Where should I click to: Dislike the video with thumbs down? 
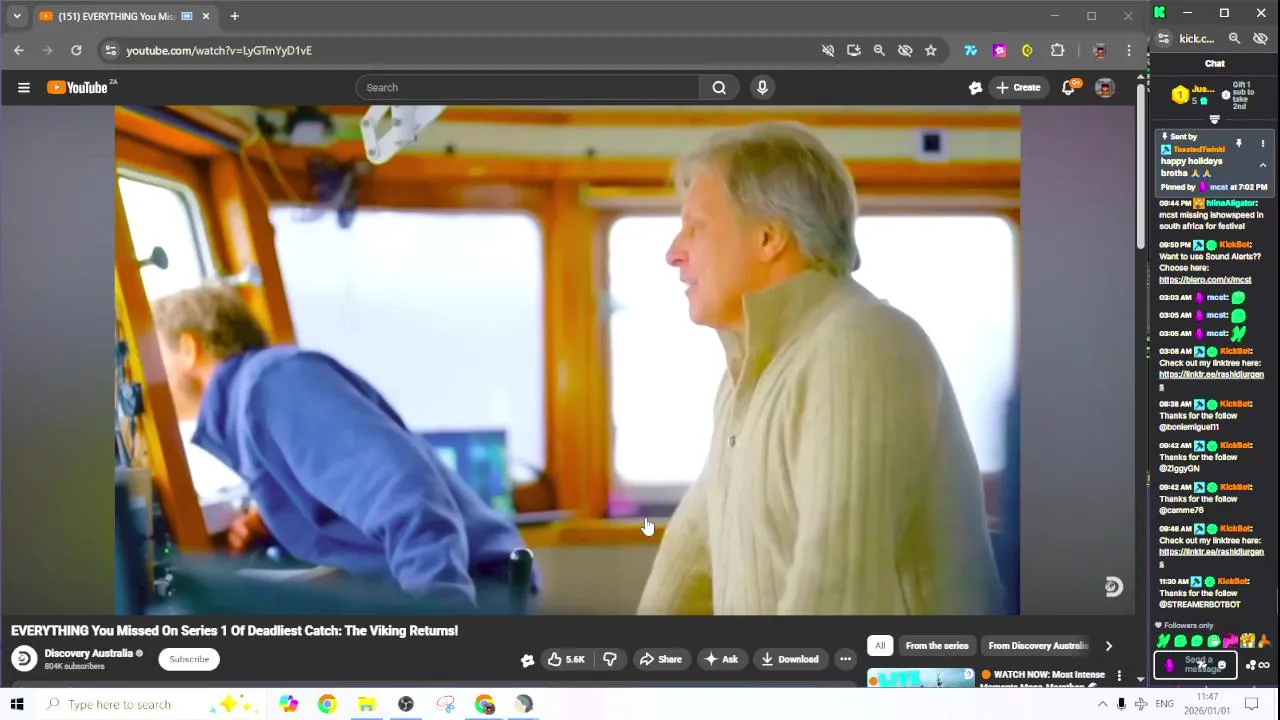tap(609, 659)
